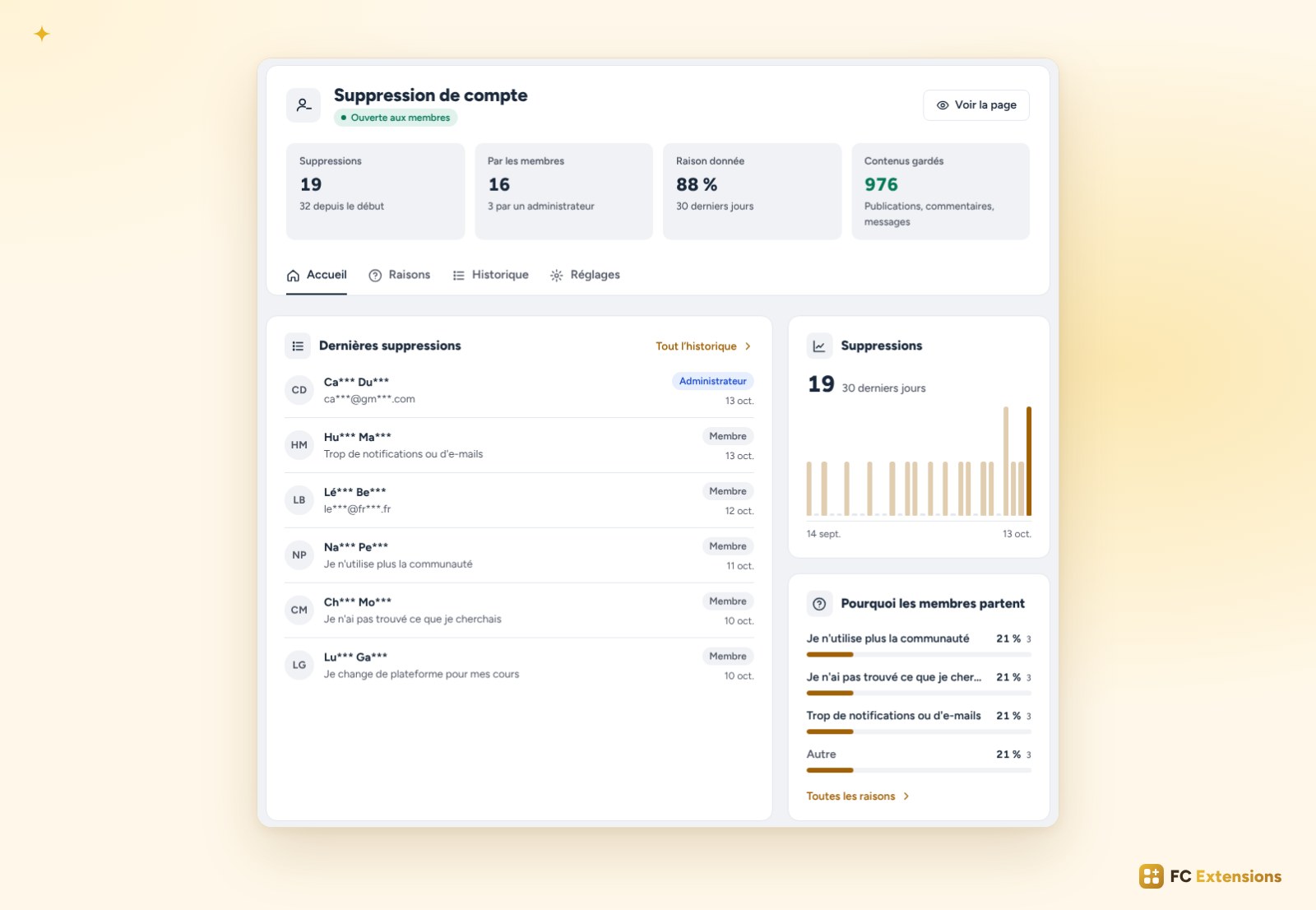Click the Membre badge on Ch*** Mo*** row
The width and height of the screenshot is (1316, 910).
[x=728, y=601]
